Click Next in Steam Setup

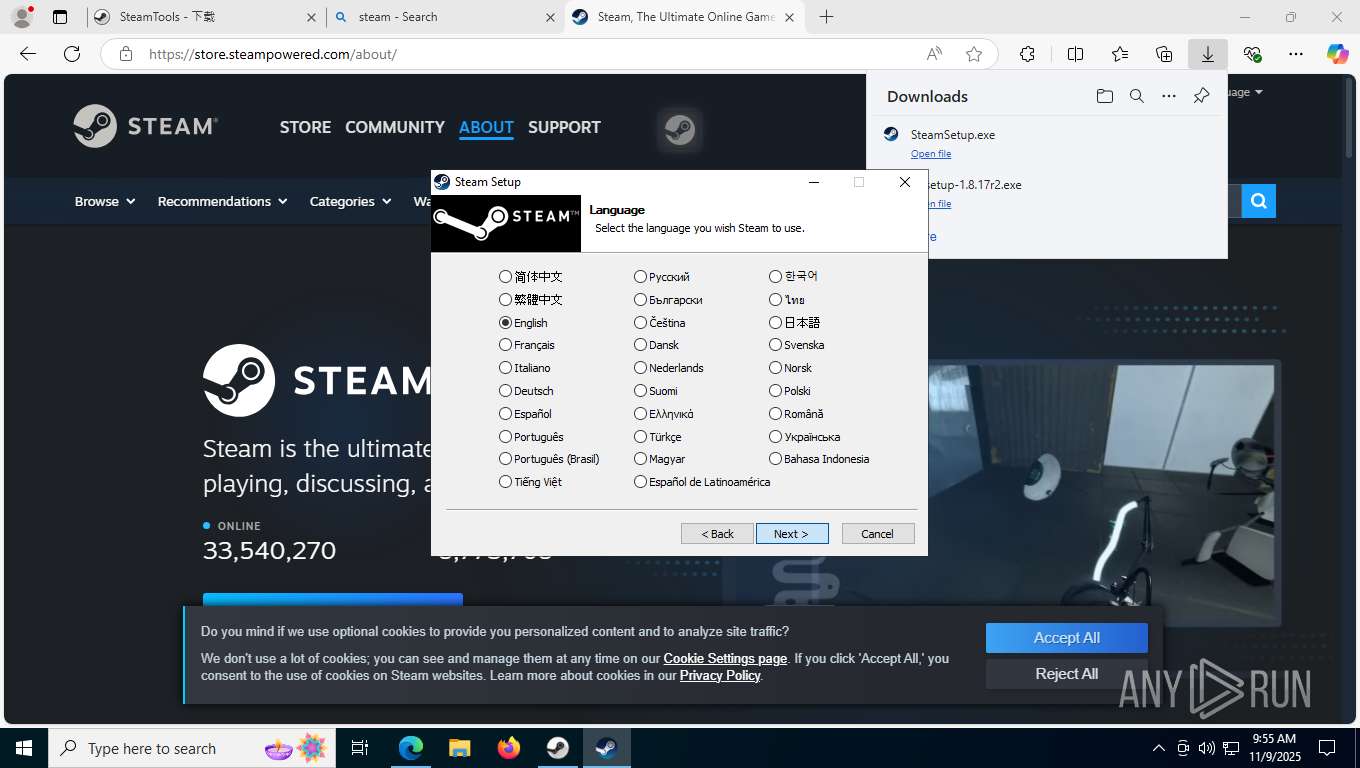click(792, 534)
